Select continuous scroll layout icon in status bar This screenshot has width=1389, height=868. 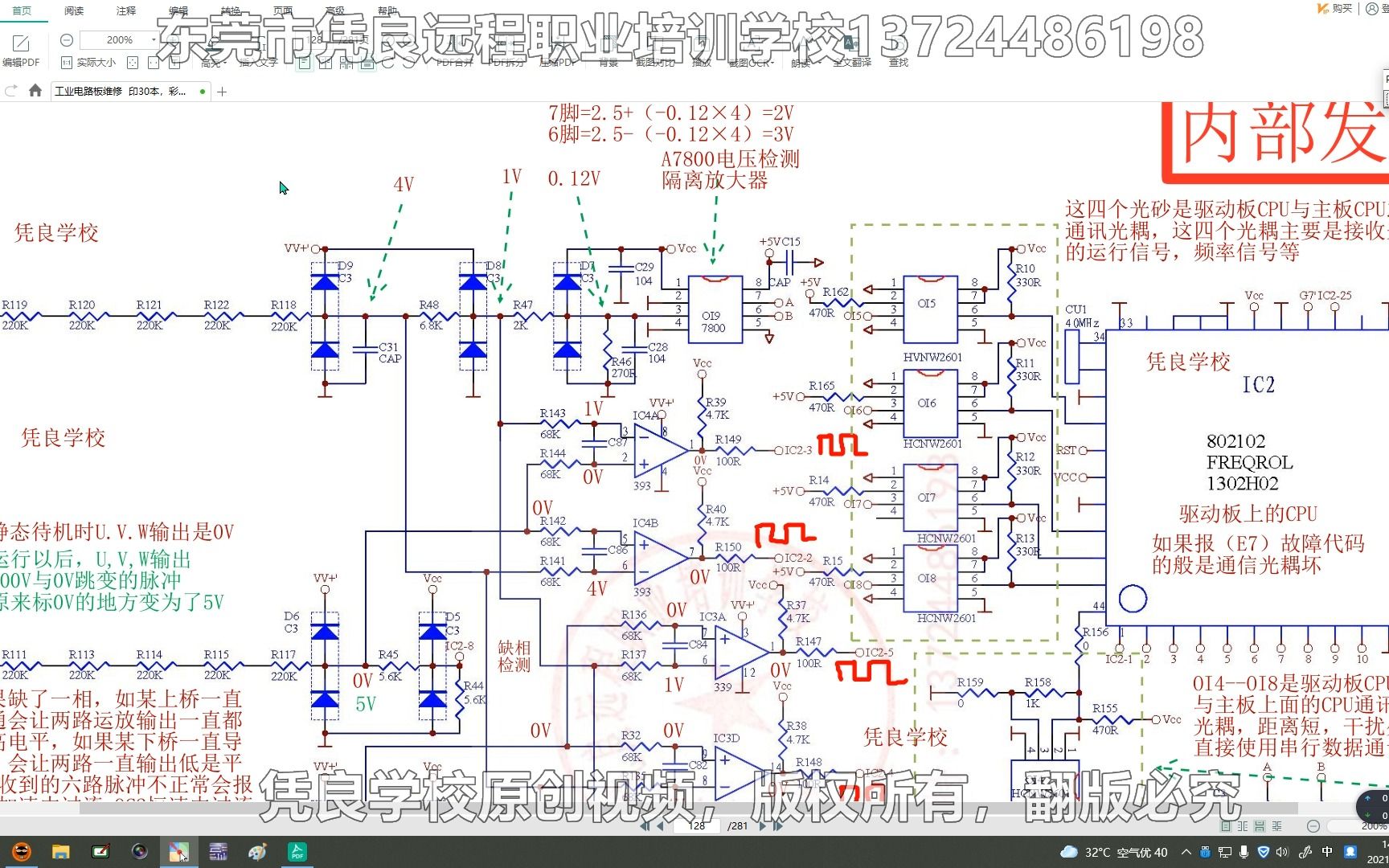click(x=1260, y=826)
